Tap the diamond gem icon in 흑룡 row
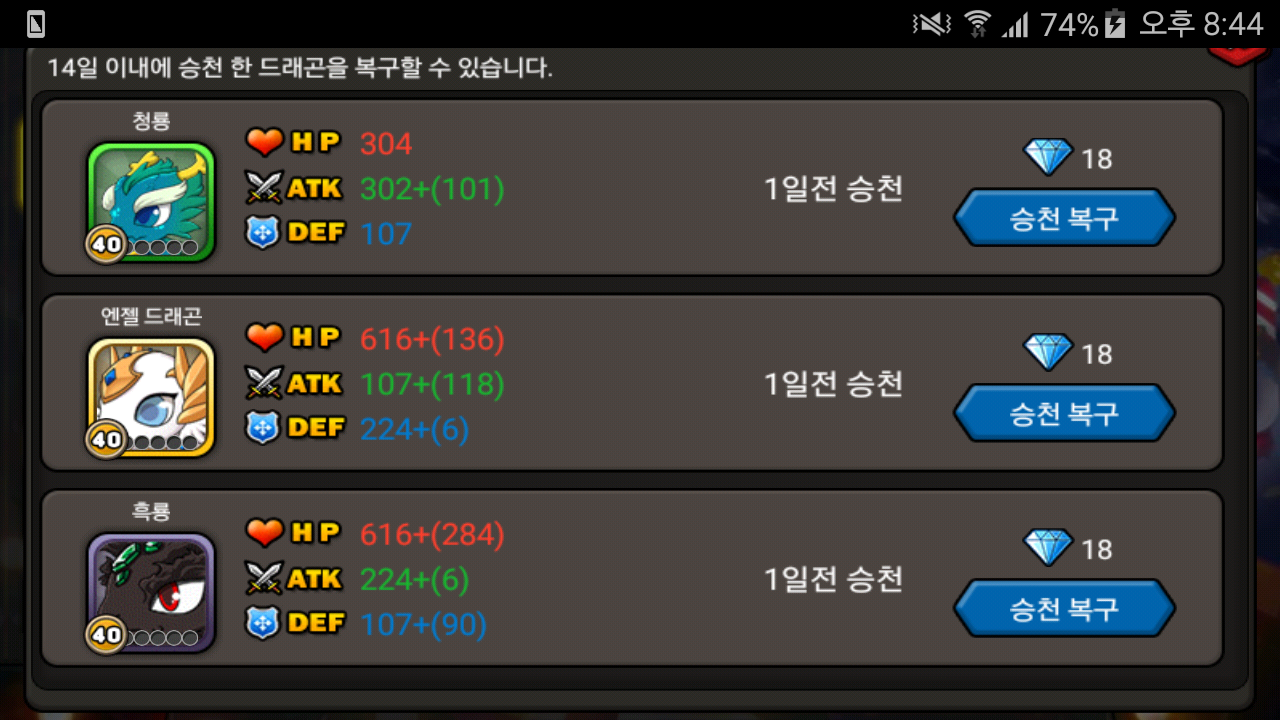The image size is (1280, 720). [x=1048, y=547]
